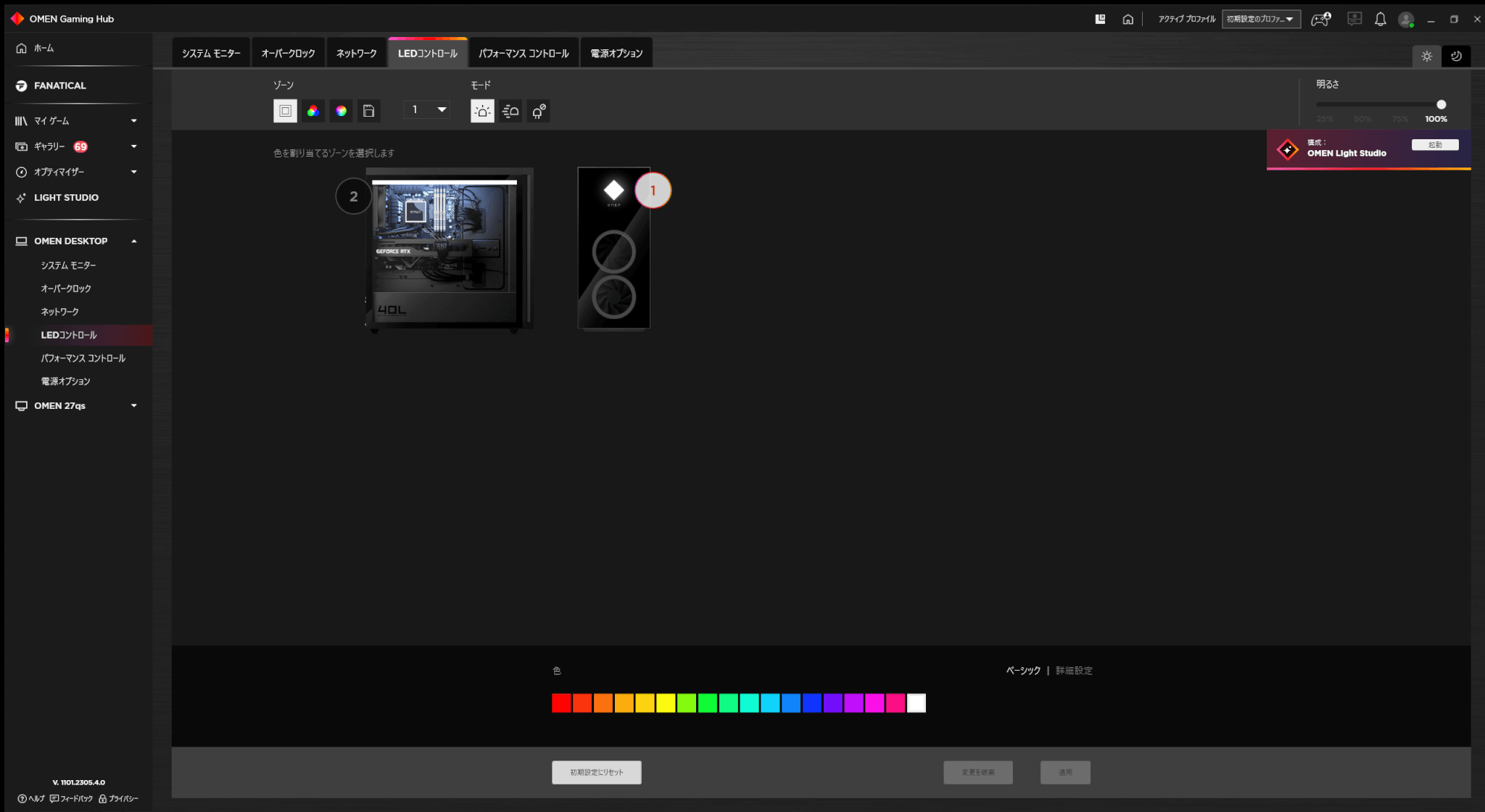Select the animation lighting mode icon

510,111
